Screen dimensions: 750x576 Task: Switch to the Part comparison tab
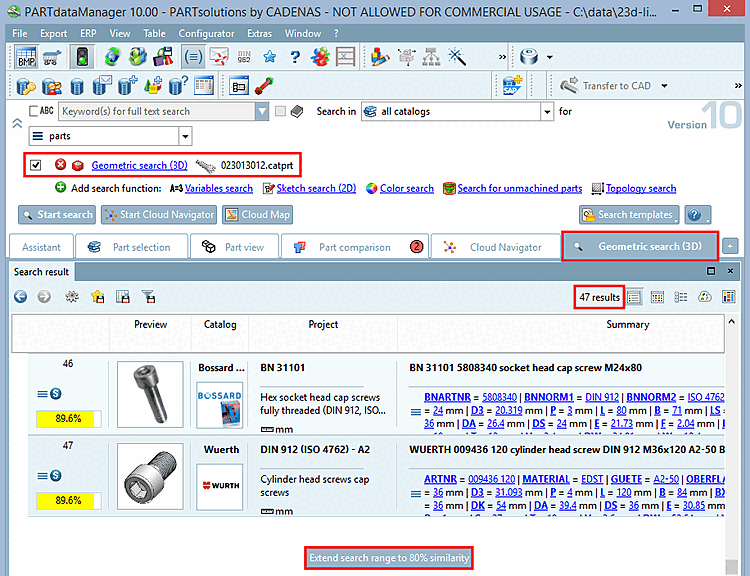(354, 247)
